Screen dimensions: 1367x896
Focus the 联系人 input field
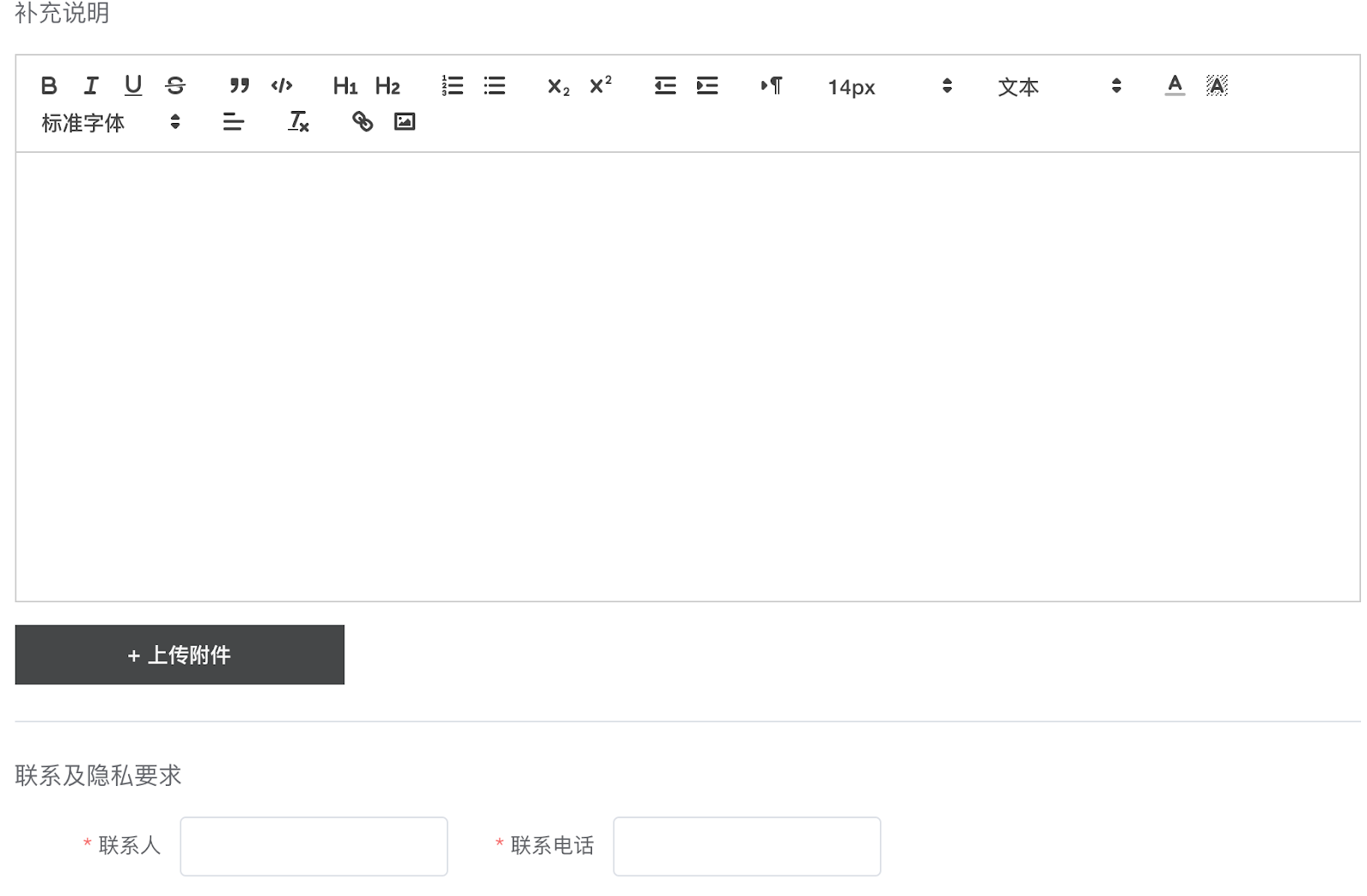314,846
